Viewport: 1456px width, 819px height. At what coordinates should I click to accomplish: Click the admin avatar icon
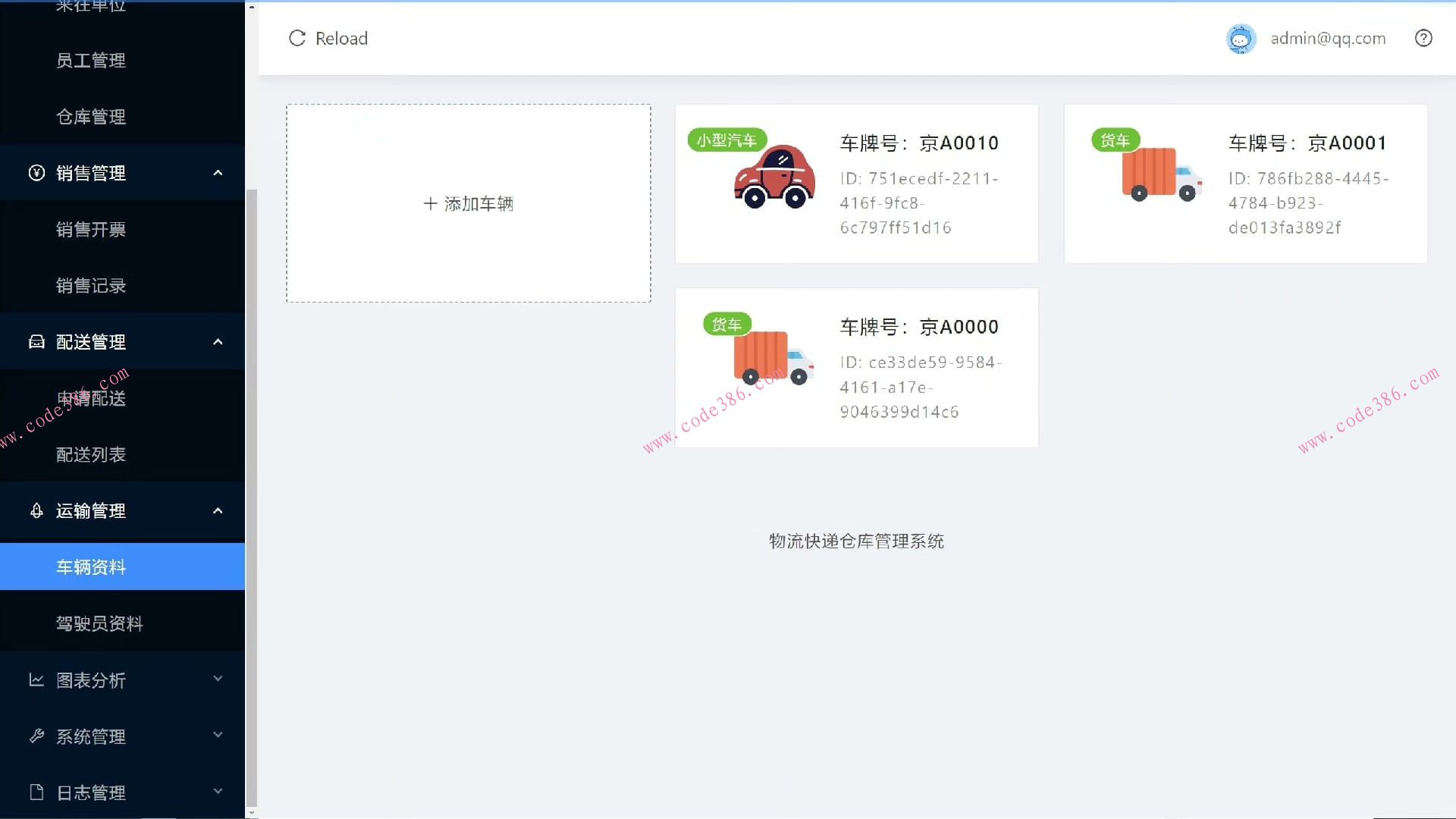[x=1241, y=38]
